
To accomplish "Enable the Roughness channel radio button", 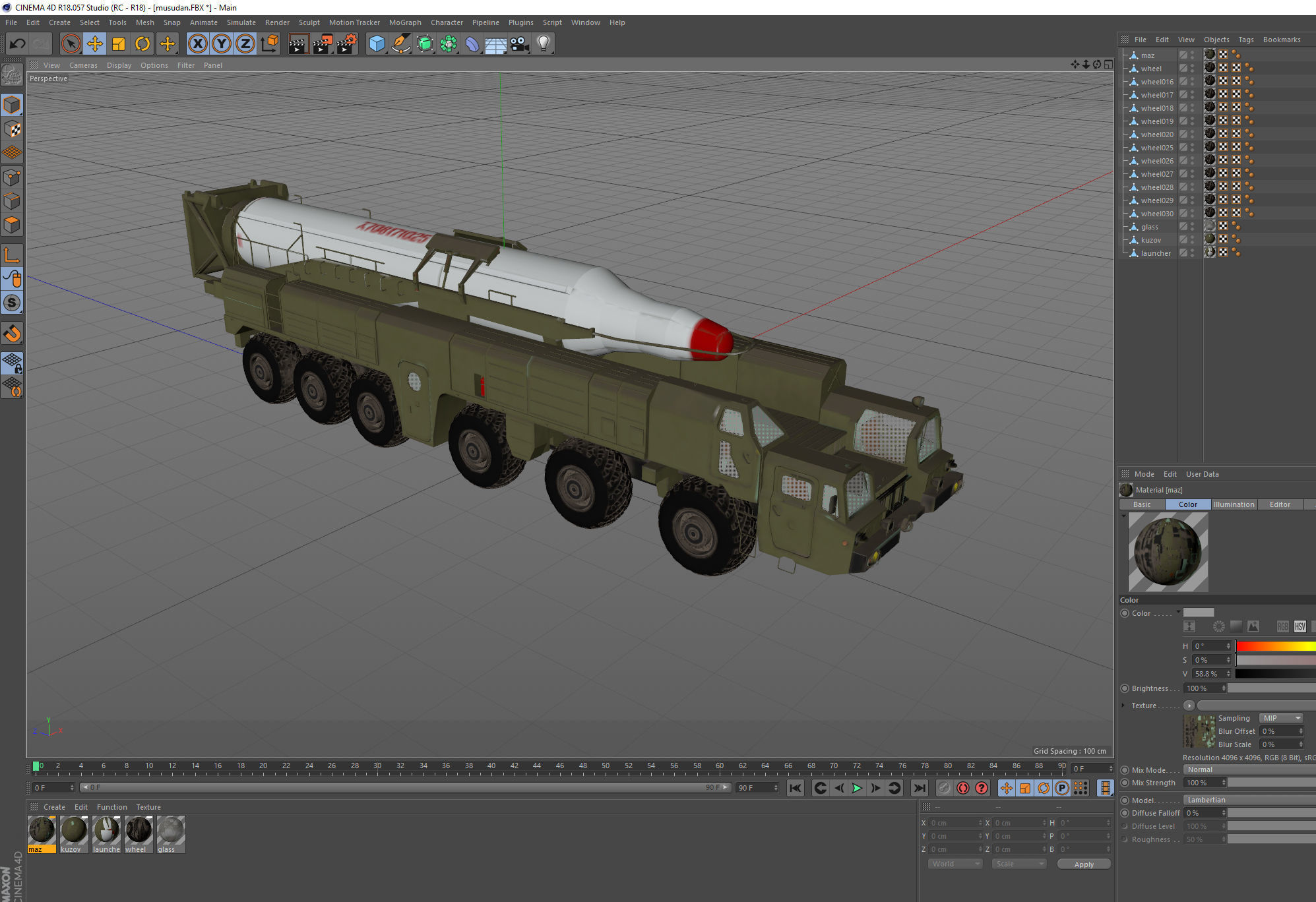I will click(x=1125, y=839).
